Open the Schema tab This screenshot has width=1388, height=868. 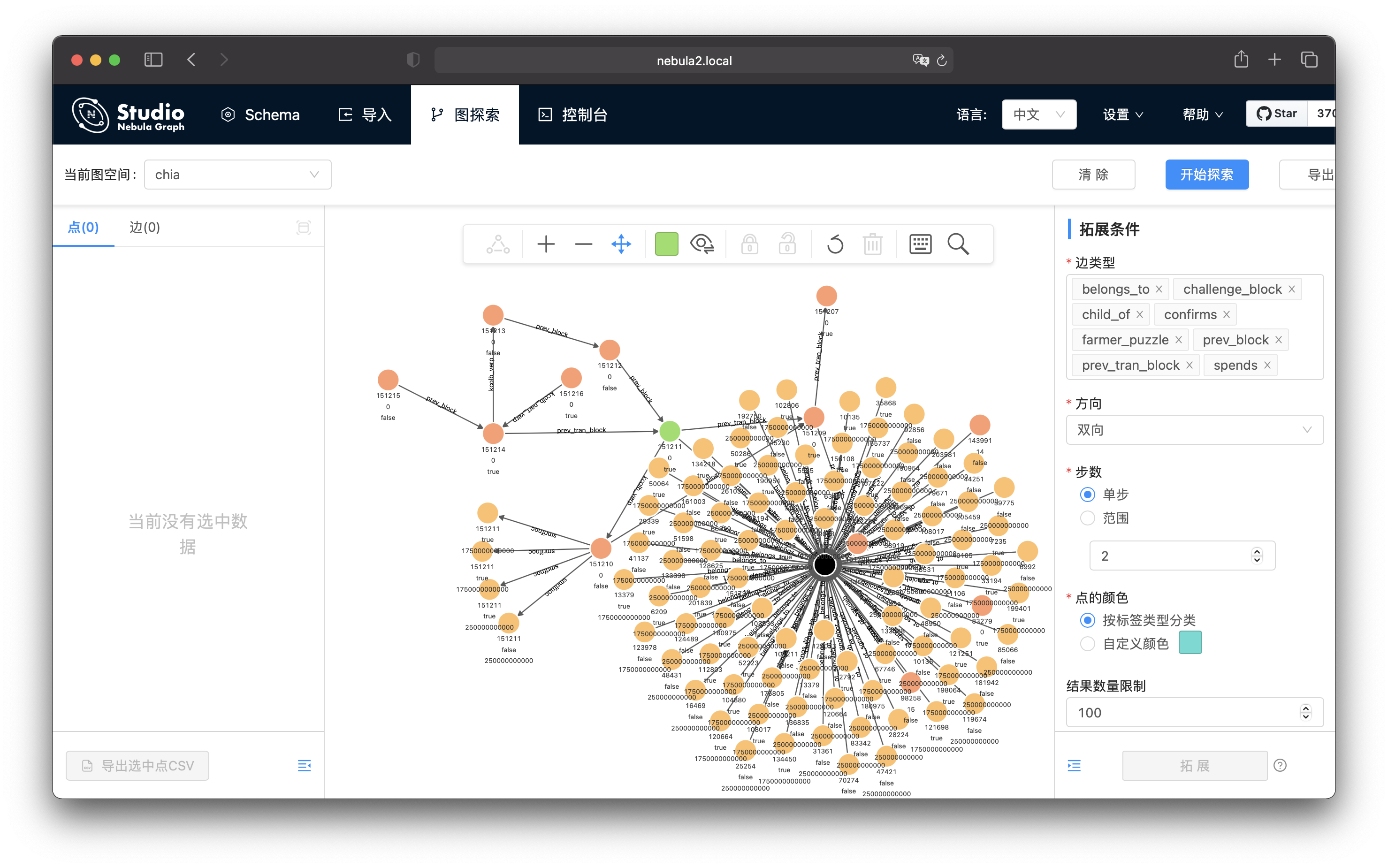pos(260,115)
